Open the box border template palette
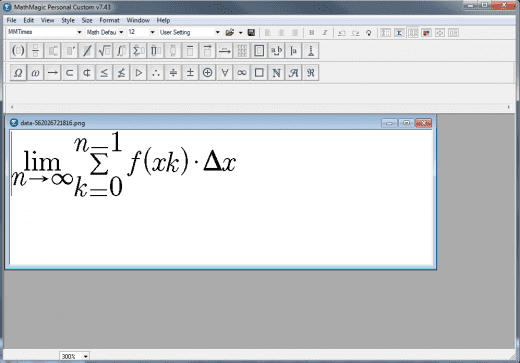Screen dimensions: 520x363 tap(259, 51)
